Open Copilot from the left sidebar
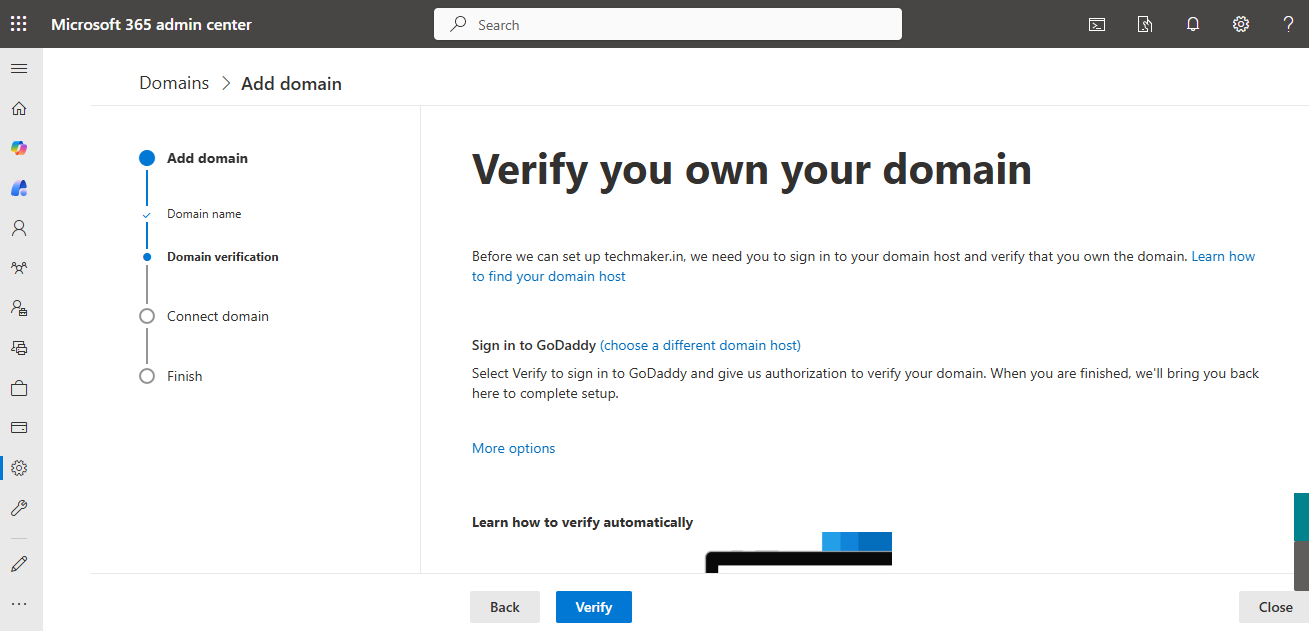 [19, 148]
